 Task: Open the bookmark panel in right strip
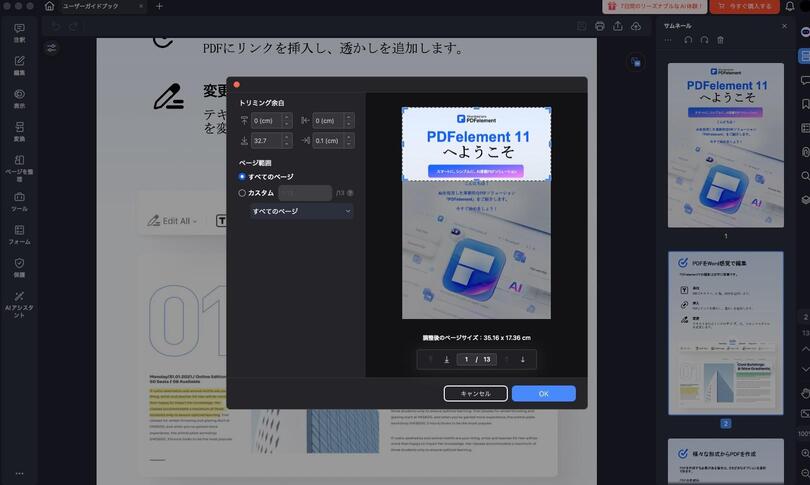(x=805, y=104)
